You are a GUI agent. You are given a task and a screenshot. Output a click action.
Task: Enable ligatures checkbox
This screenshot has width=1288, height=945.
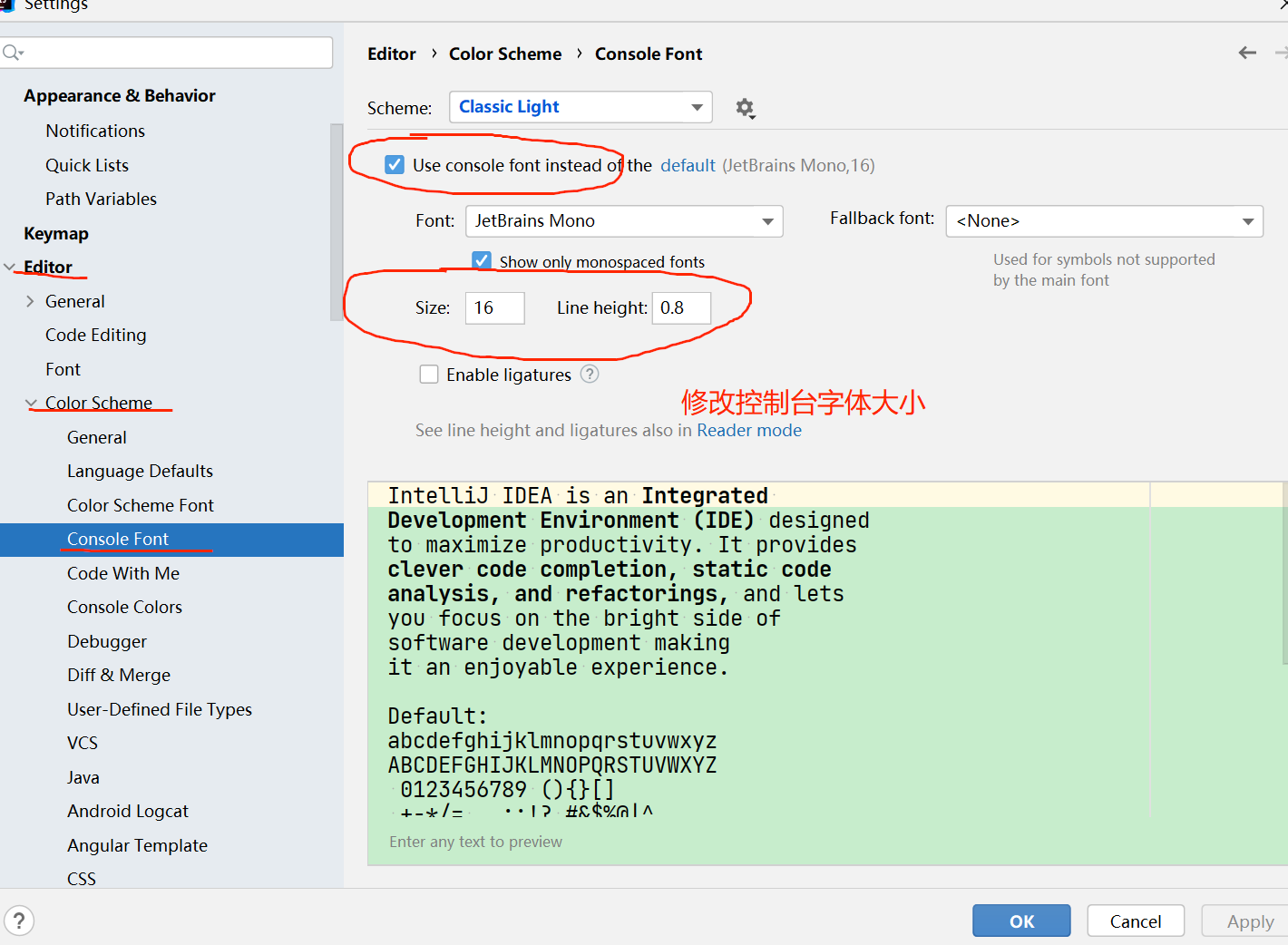429,375
